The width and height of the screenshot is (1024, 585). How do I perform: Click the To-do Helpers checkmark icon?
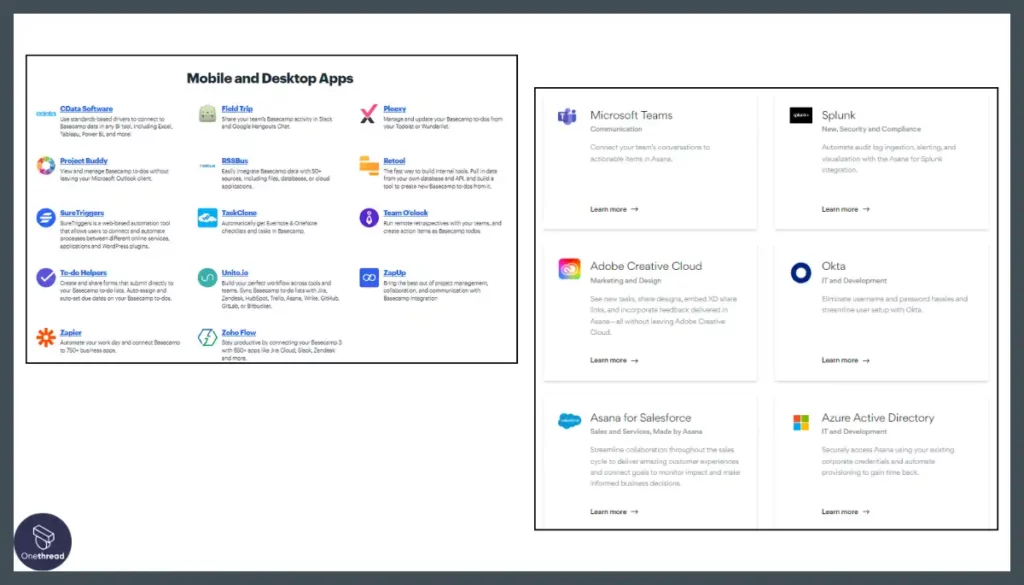click(x=46, y=277)
